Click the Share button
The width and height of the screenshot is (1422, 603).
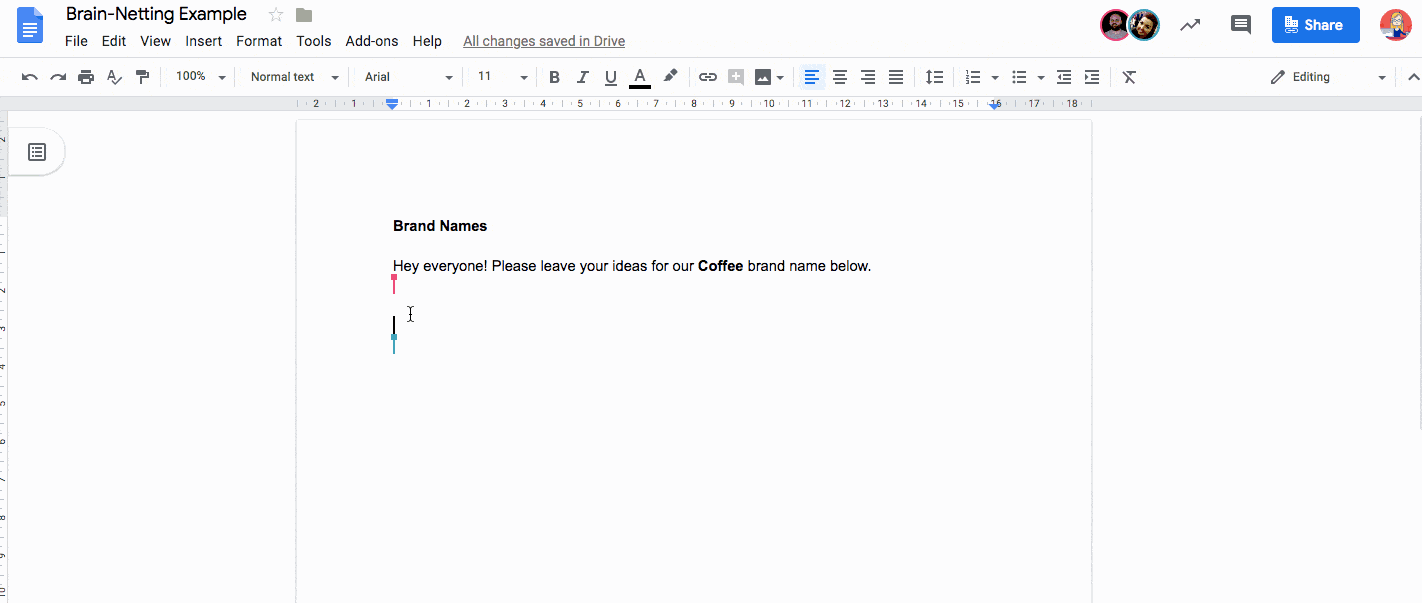pyautogui.click(x=1315, y=24)
